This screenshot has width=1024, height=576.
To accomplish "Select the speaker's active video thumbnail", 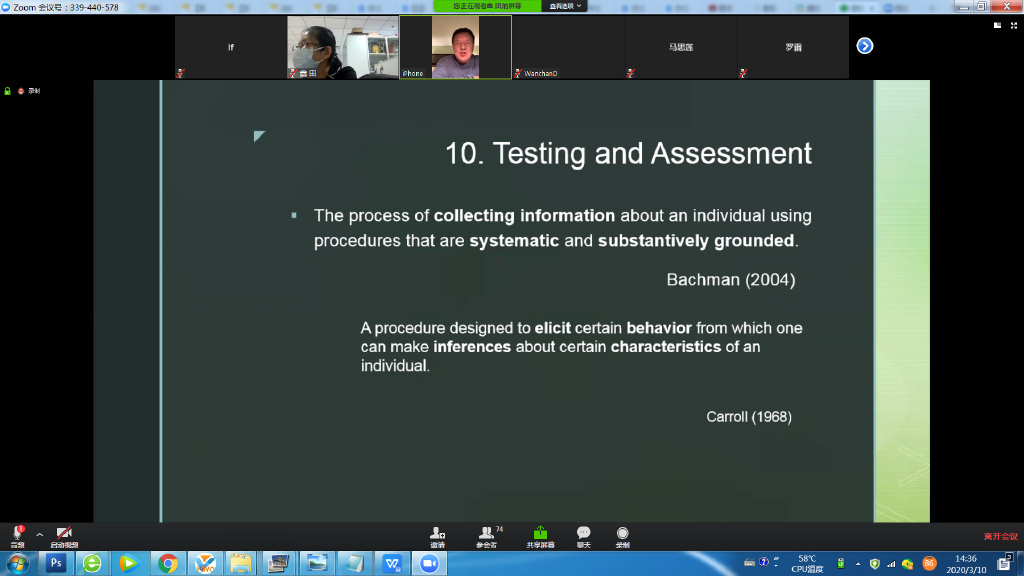I will [x=455, y=46].
